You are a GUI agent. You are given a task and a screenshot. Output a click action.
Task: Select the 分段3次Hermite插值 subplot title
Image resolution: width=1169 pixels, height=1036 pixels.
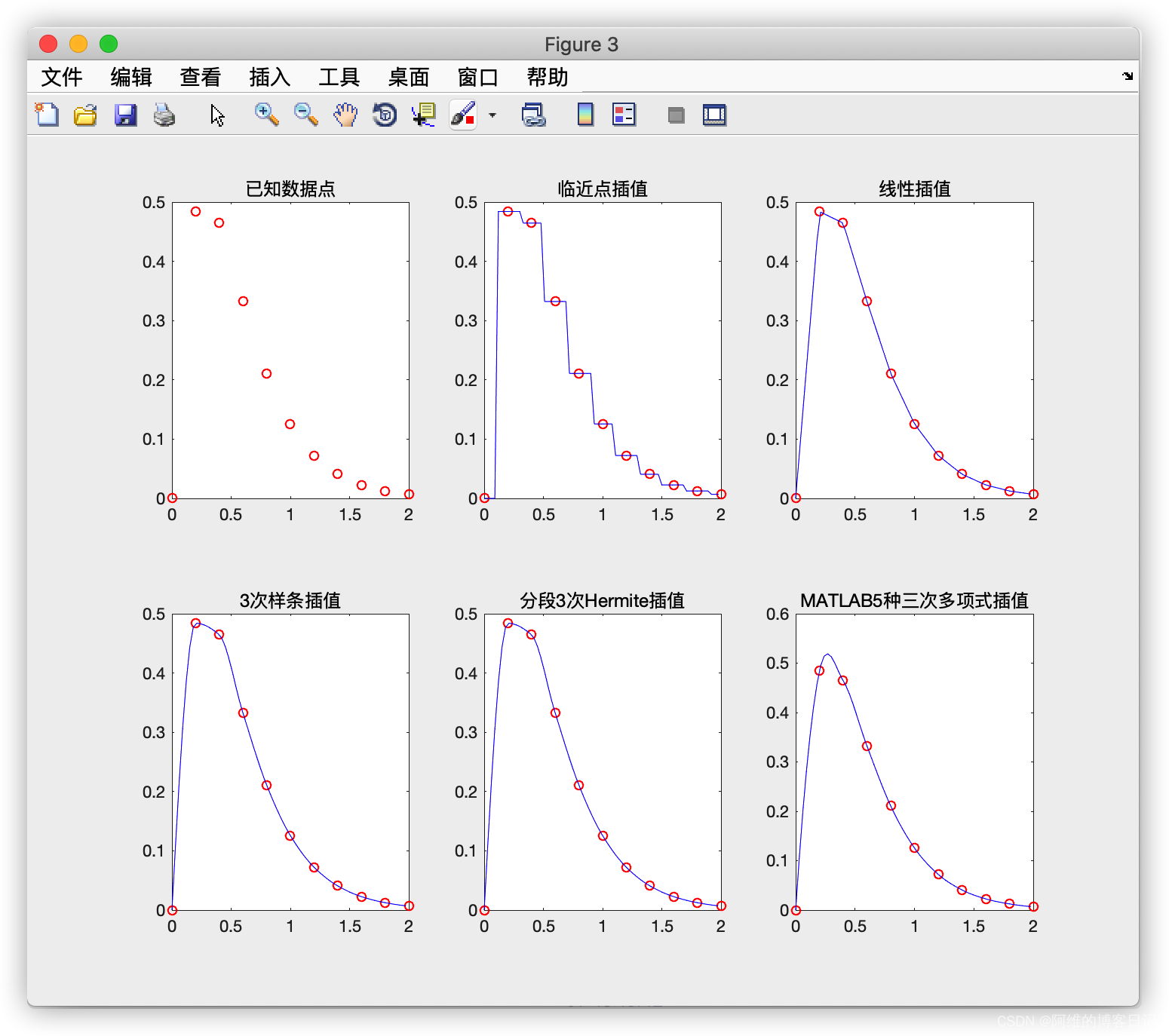pos(603,600)
